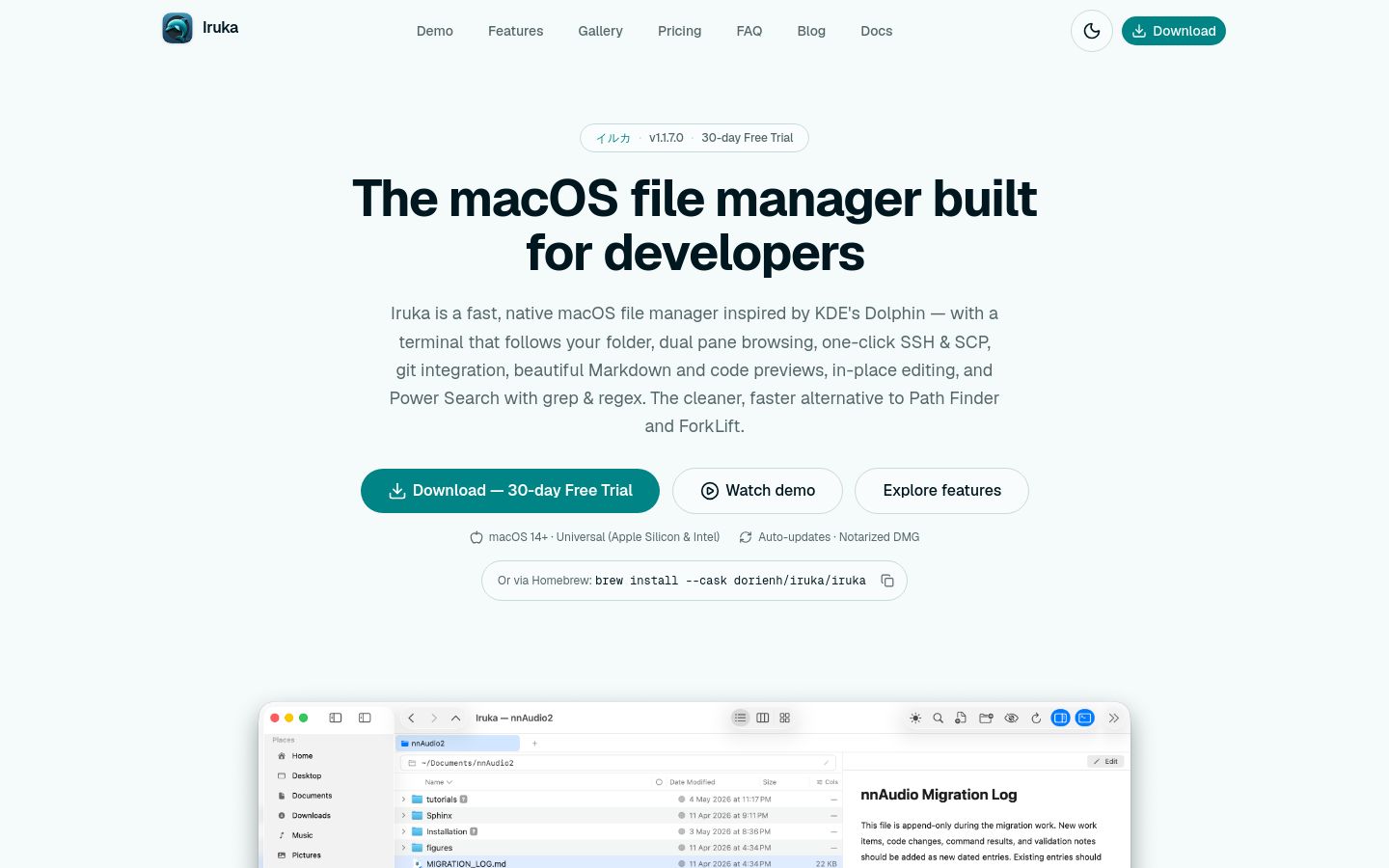Click the Music note icon in the Places sidebar
1389x868 pixels.
[282, 835]
